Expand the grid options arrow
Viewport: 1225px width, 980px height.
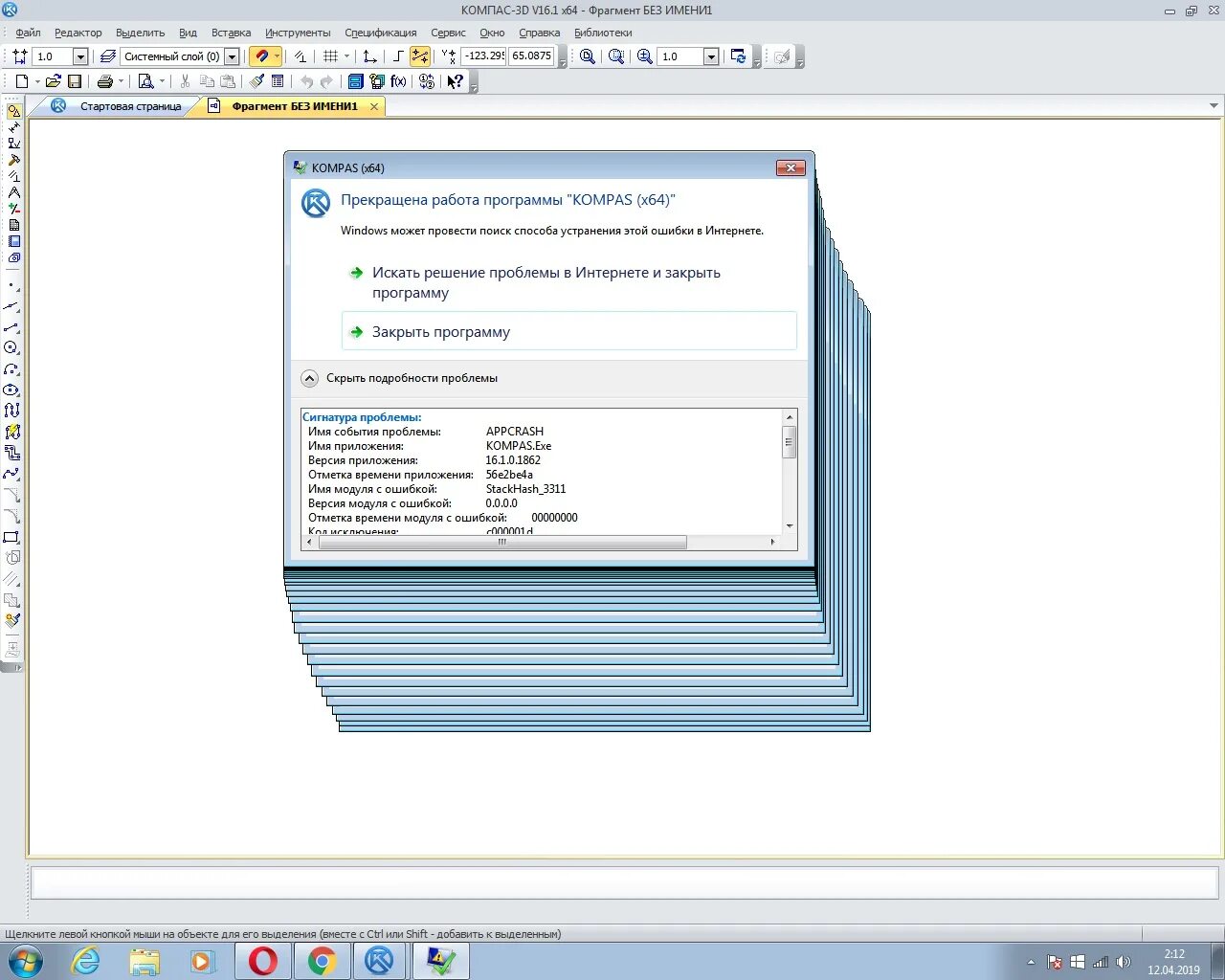tap(346, 56)
